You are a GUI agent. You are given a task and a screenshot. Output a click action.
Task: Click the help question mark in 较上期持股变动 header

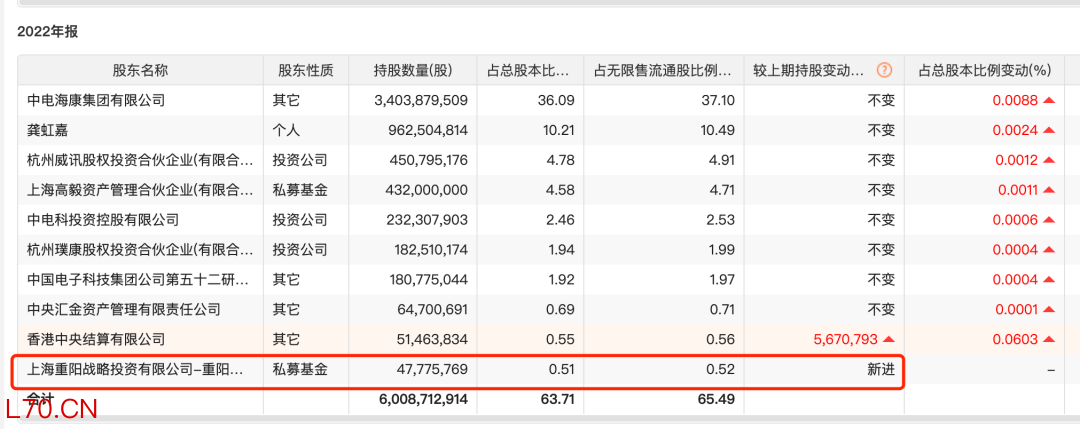point(884,70)
